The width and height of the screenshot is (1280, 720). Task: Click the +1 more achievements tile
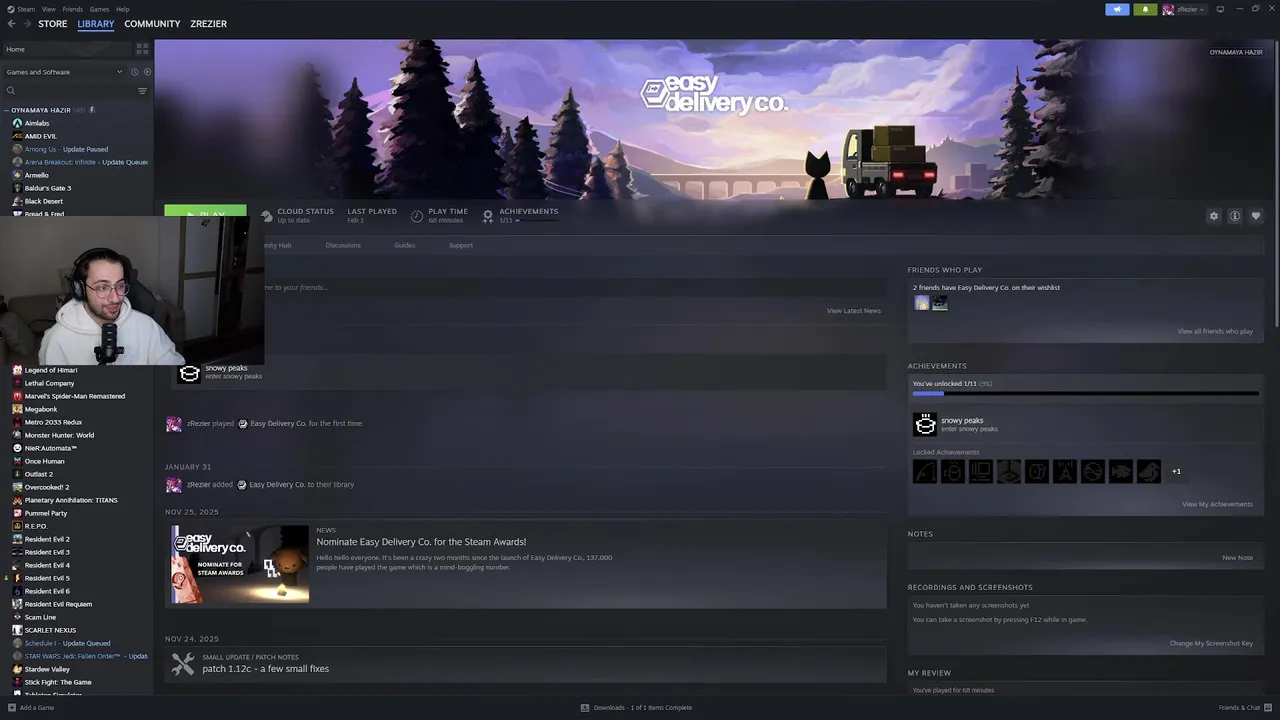tap(1177, 471)
